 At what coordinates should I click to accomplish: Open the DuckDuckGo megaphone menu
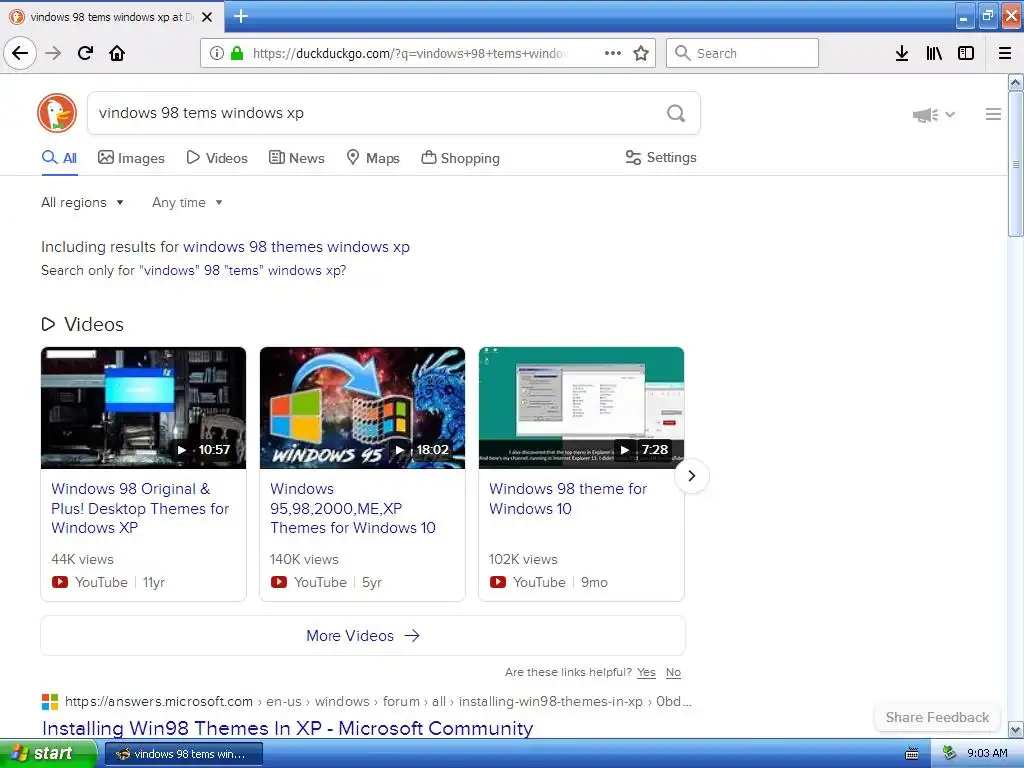point(934,115)
